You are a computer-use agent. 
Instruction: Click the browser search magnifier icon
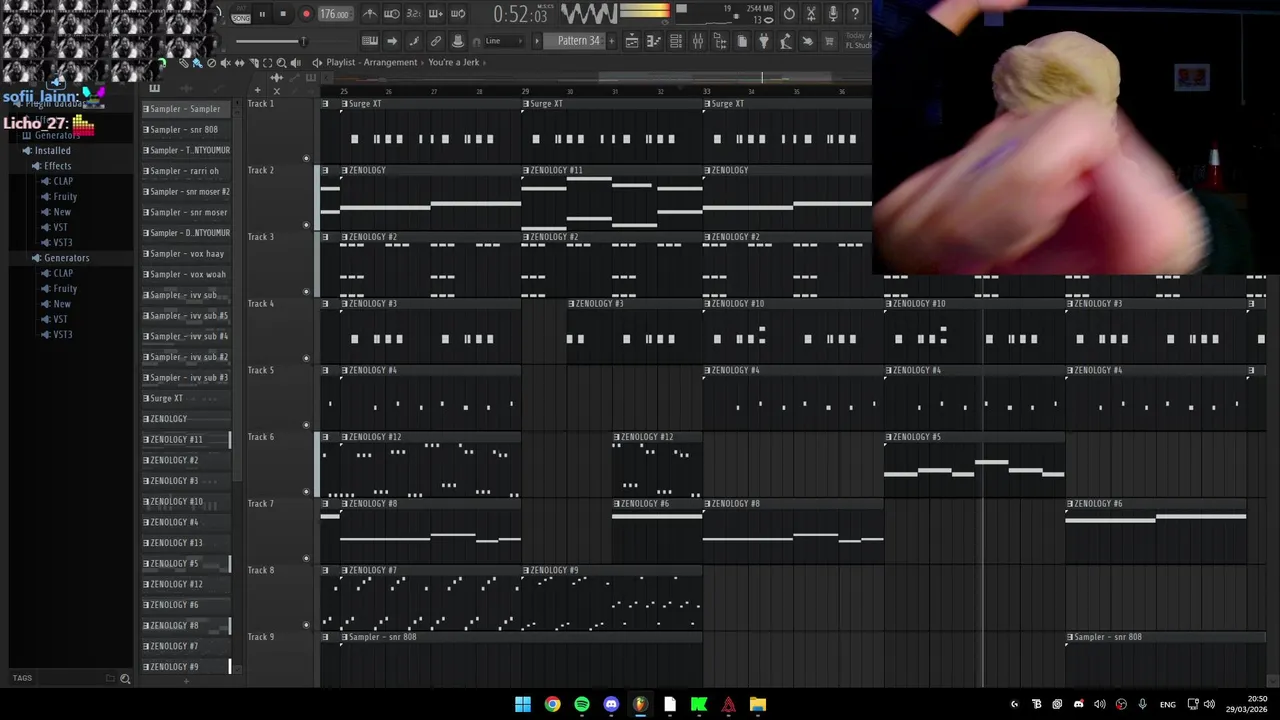coord(125,679)
